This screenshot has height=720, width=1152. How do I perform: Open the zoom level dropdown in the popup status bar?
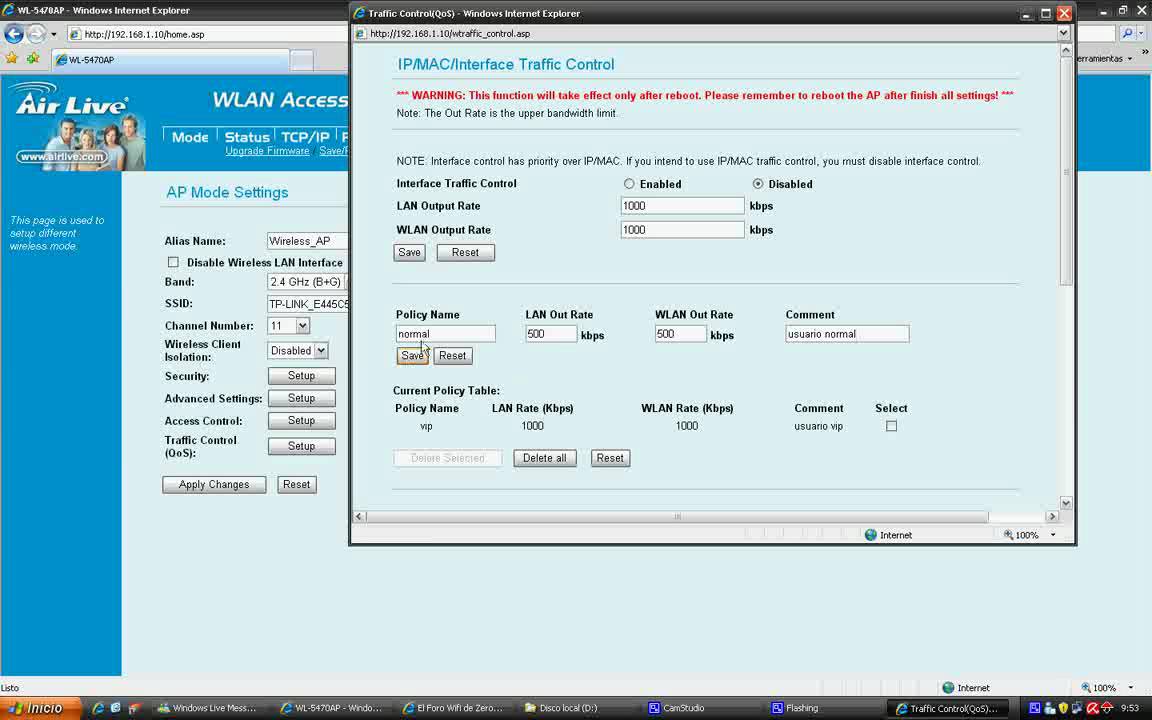pyautogui.click(x=1052, y=535)
